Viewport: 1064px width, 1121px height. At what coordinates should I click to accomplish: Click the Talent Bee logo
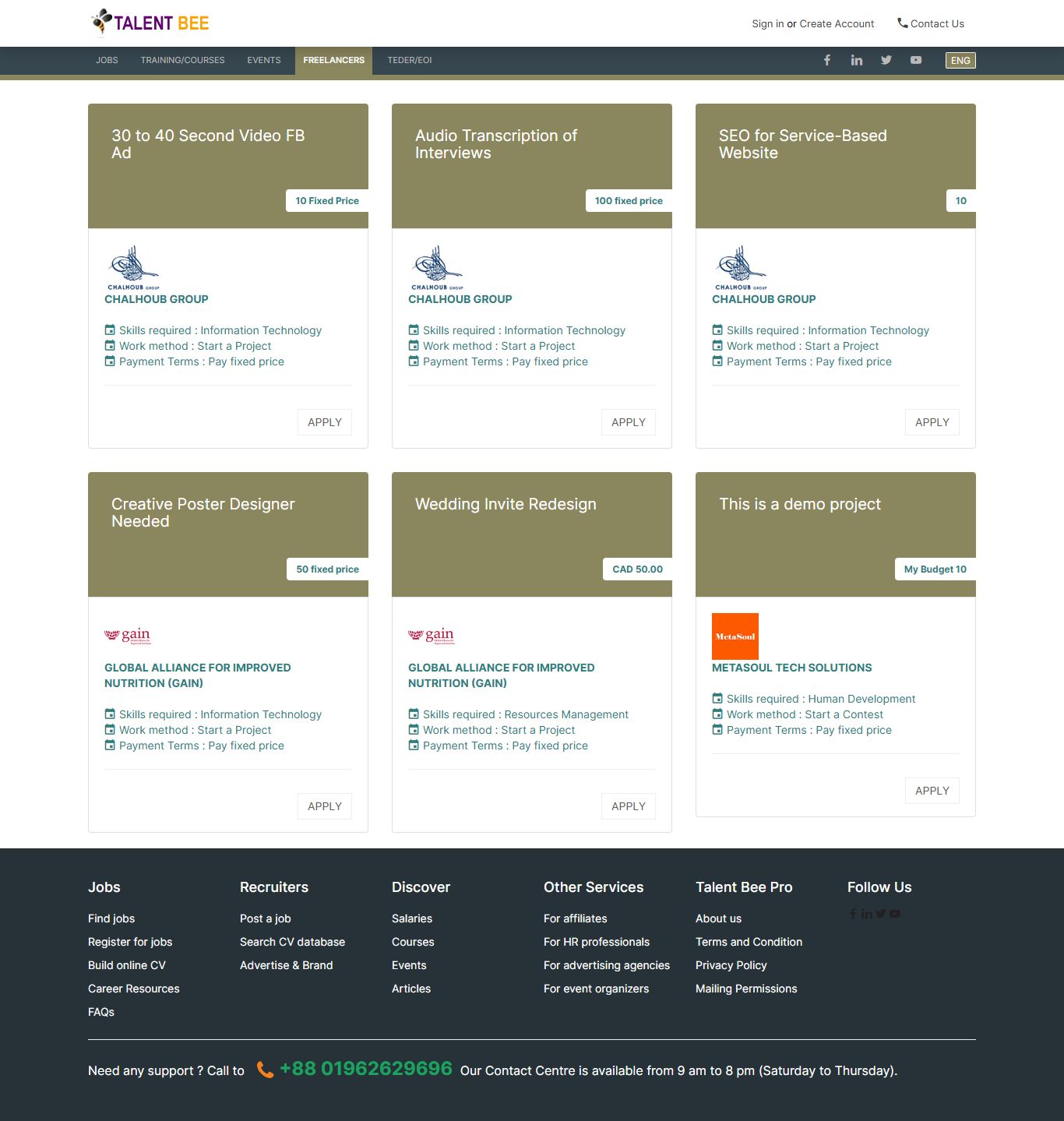(x=150, y=23)
